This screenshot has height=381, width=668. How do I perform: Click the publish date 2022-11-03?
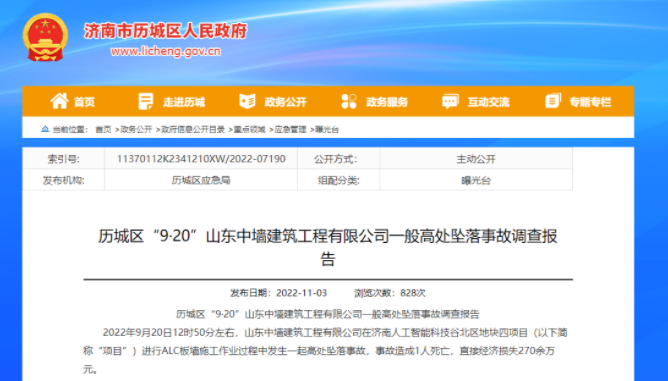pyautogui.click(x=301, y=293)
